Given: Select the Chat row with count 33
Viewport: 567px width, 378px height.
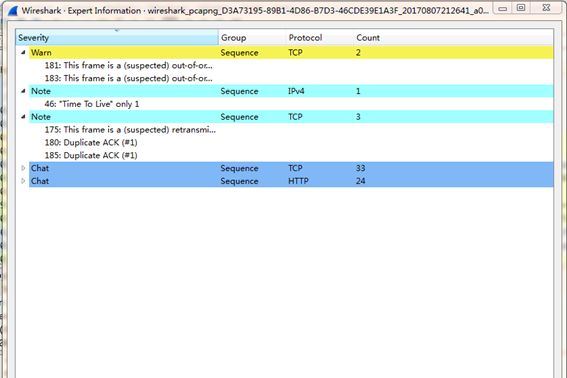Looking at the screenshot, I should click(291, 168).
